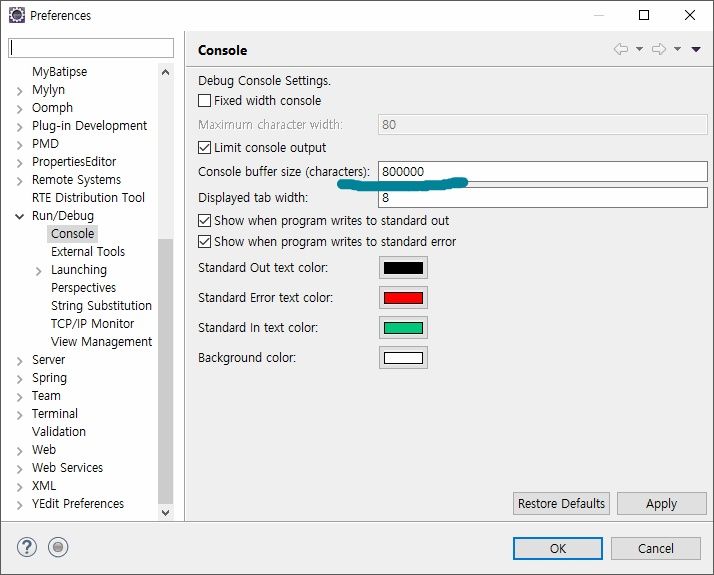Click Restore Defaults button

pos(561,504)
